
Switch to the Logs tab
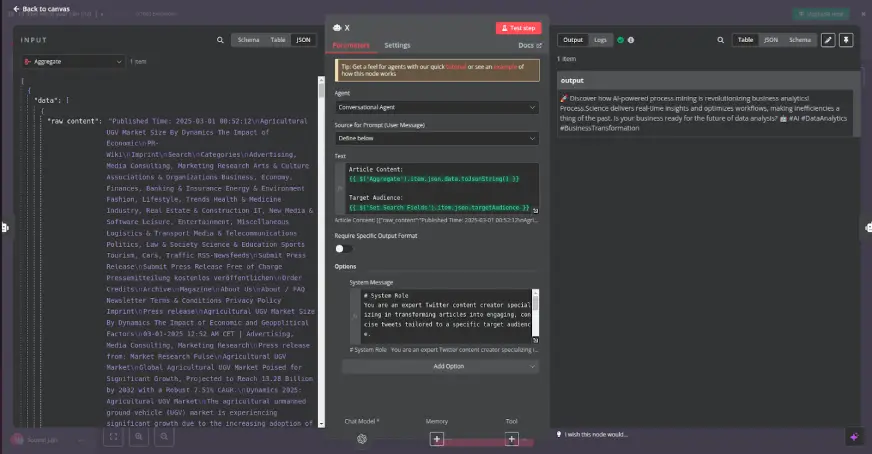click(x=600, y=40)
